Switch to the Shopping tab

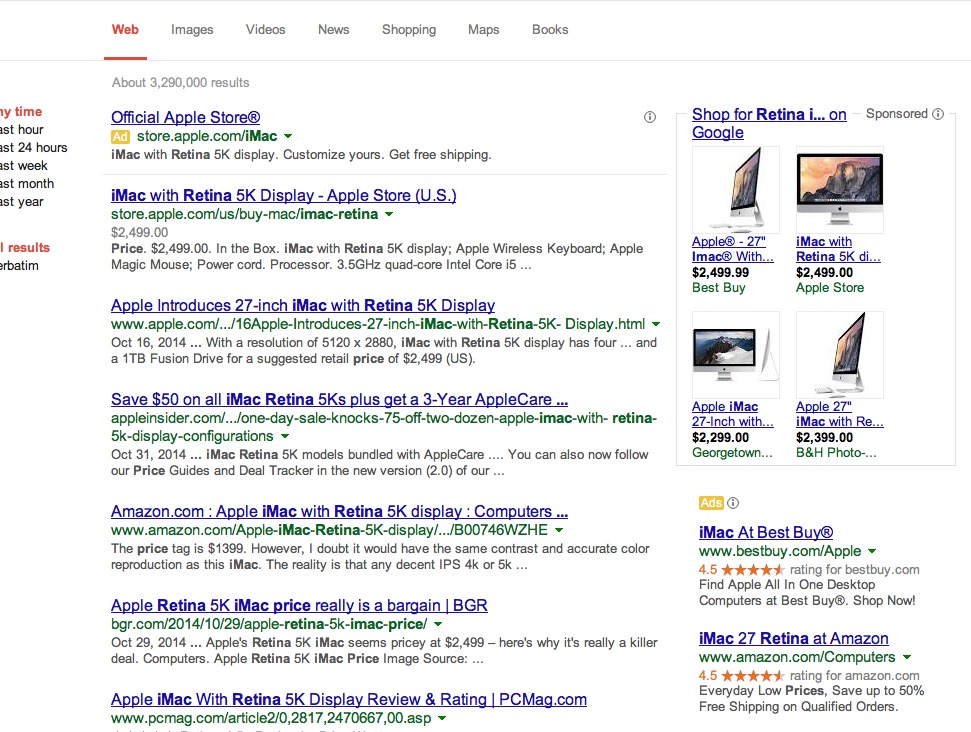pyautogui.click(x=409, y=30)
